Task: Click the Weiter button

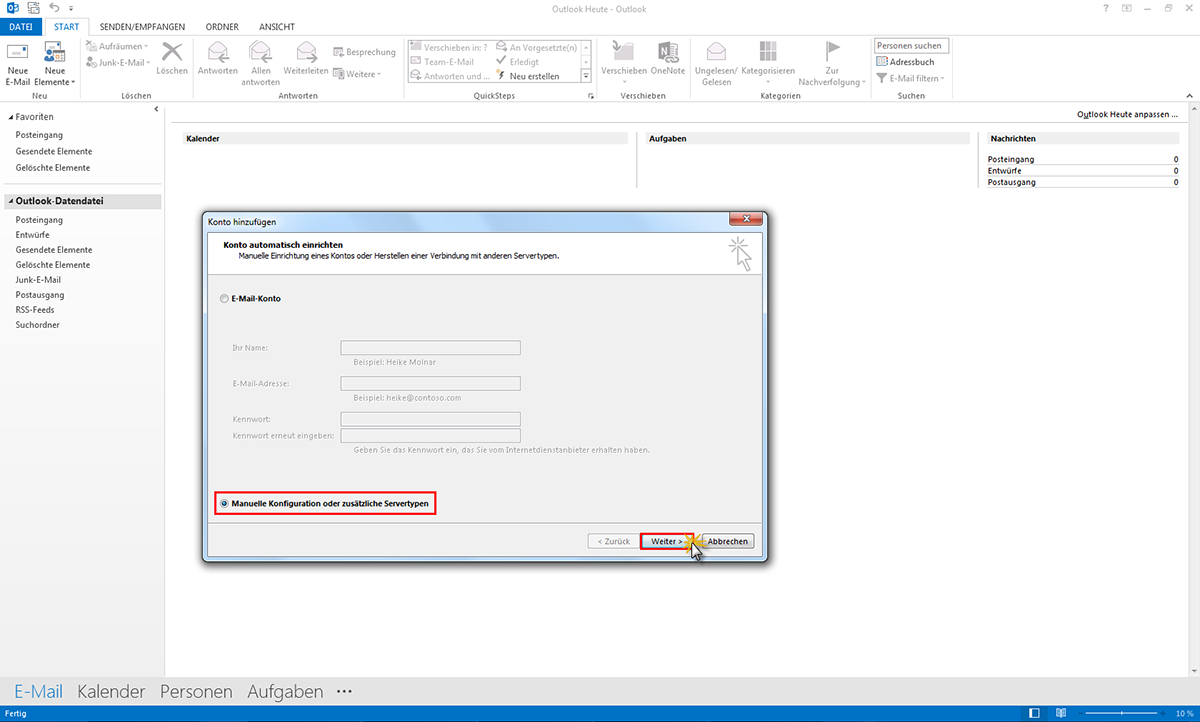Action: (x=667, y=541)
